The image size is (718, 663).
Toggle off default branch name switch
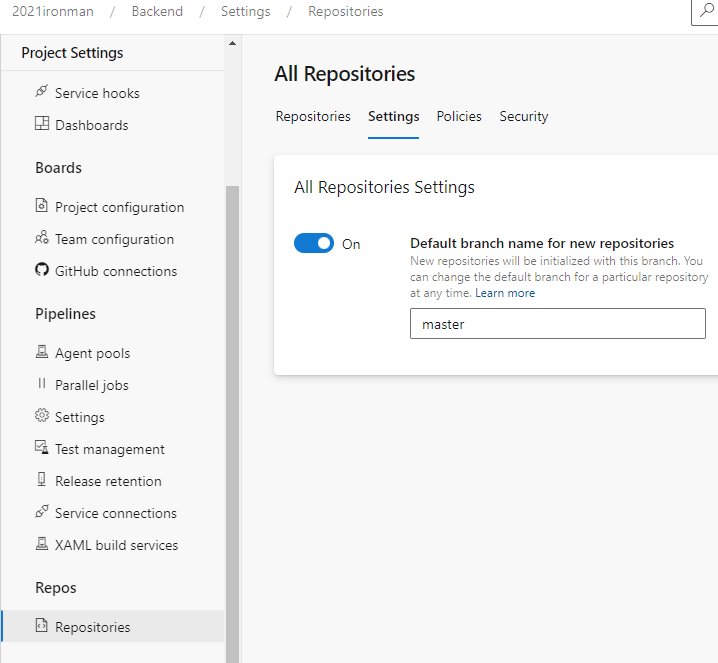[314, 243]
